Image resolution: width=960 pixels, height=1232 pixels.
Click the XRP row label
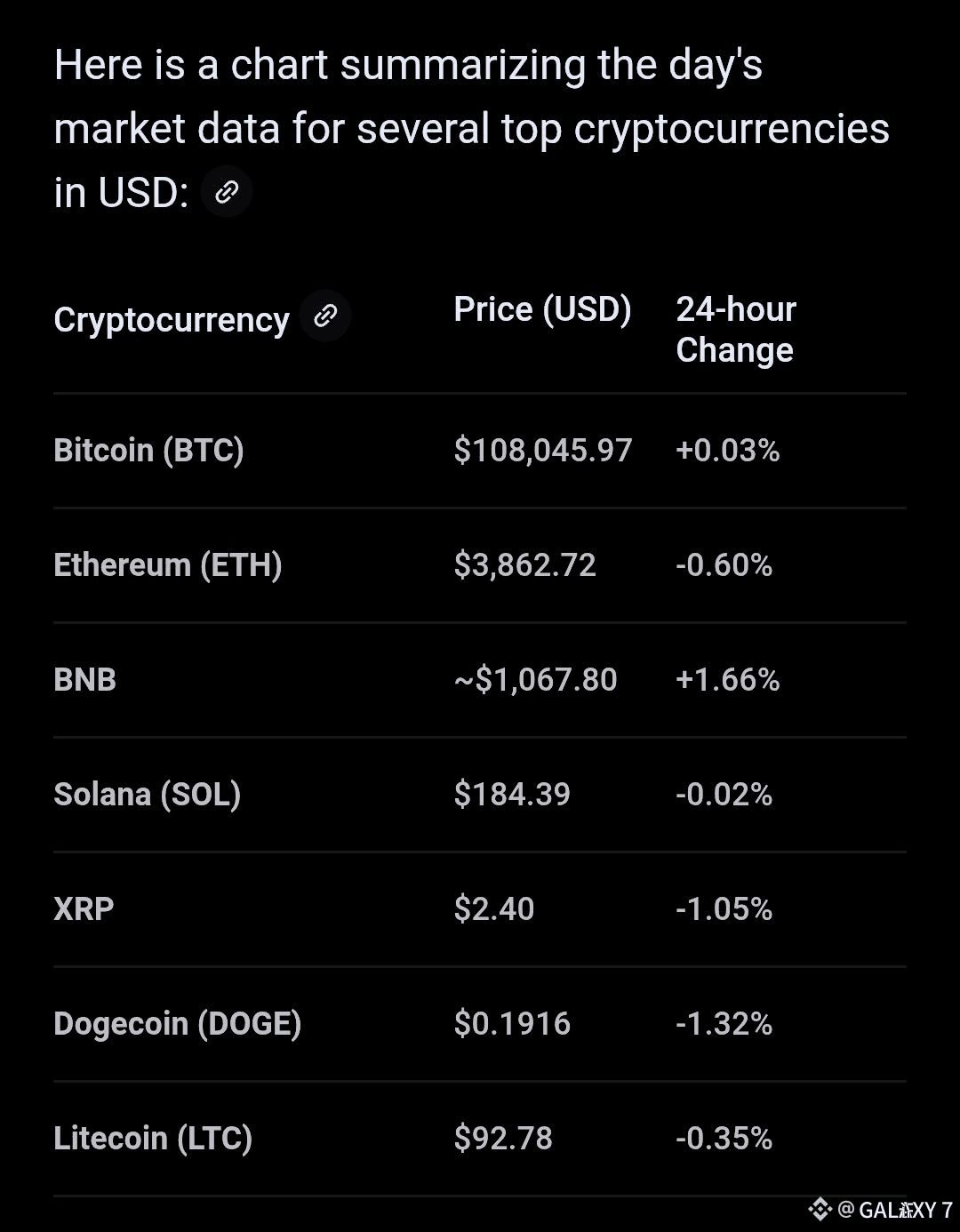click(84, 908)
